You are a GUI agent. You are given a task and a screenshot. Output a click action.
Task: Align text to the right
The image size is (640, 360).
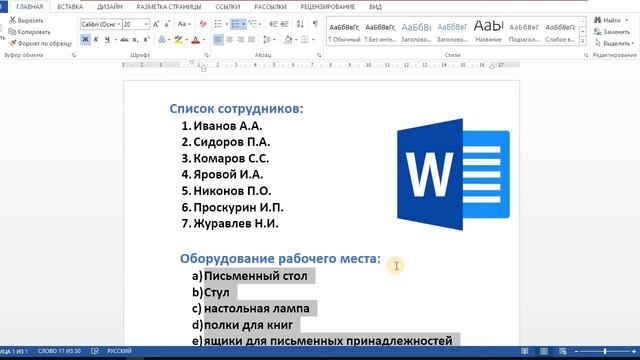click(240, 40)
